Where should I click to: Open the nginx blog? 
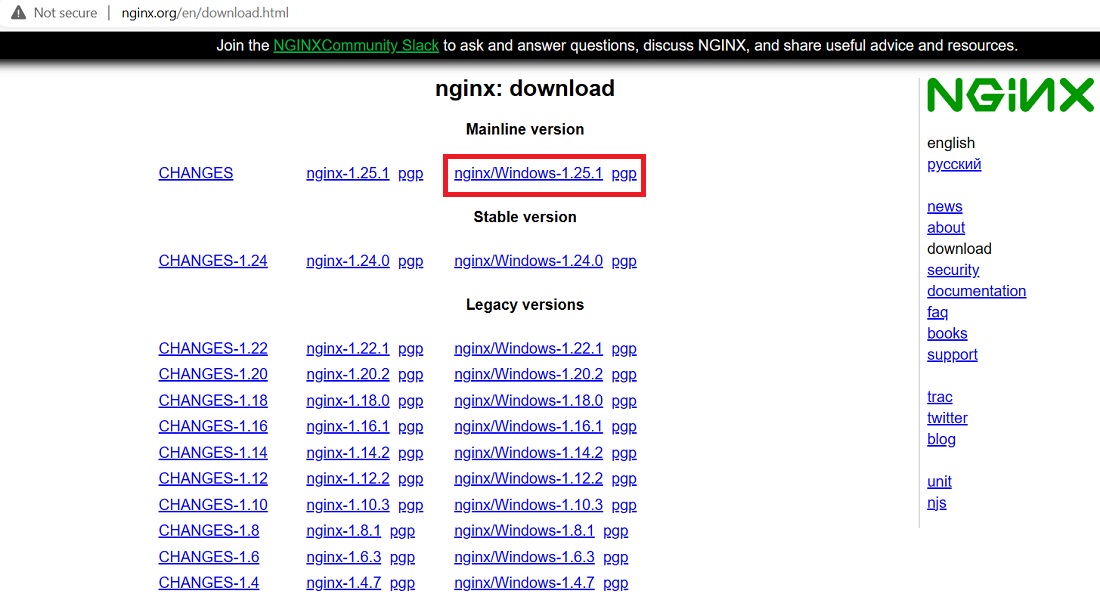tap(941, 439)
